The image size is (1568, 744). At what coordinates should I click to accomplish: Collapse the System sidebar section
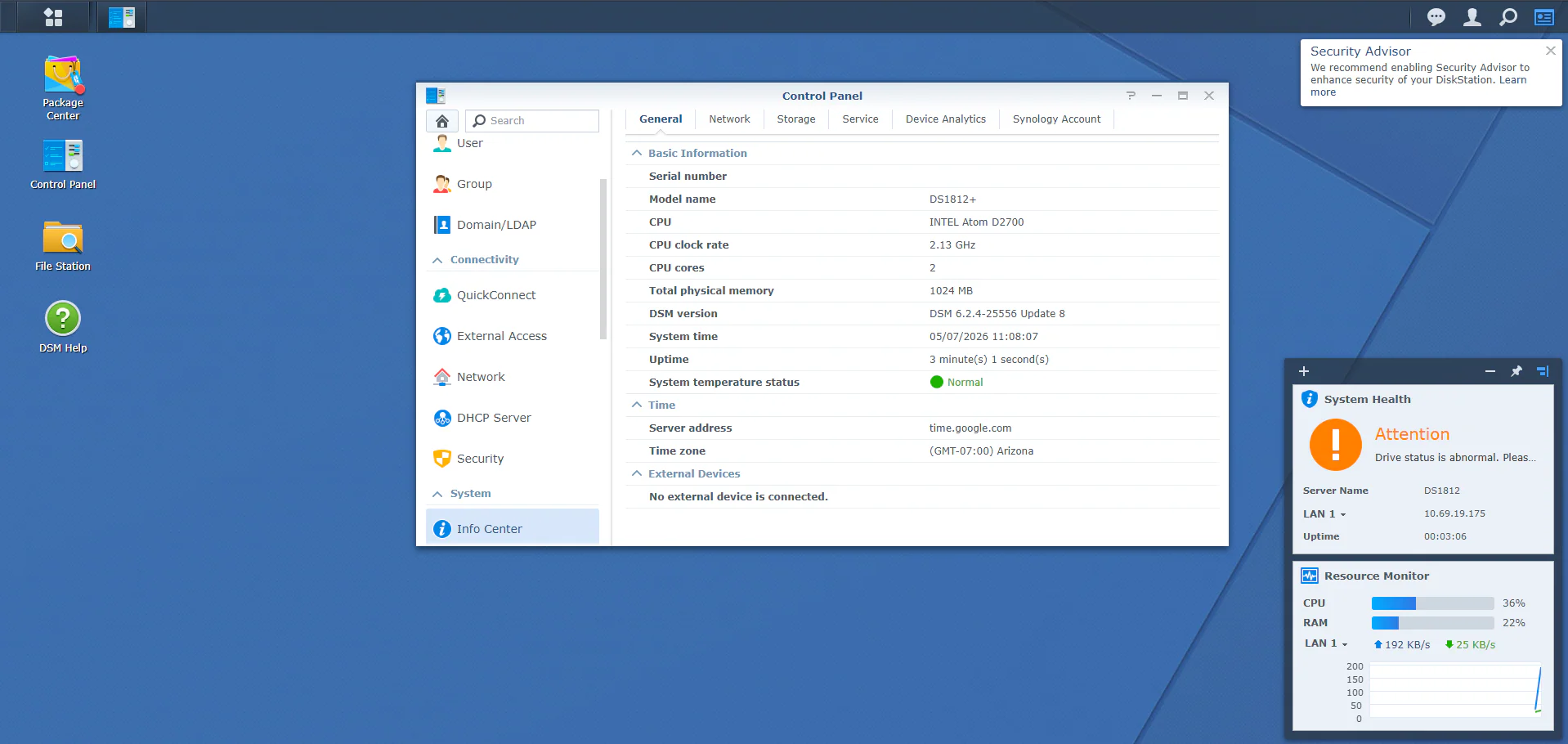(x=437, y=494)
